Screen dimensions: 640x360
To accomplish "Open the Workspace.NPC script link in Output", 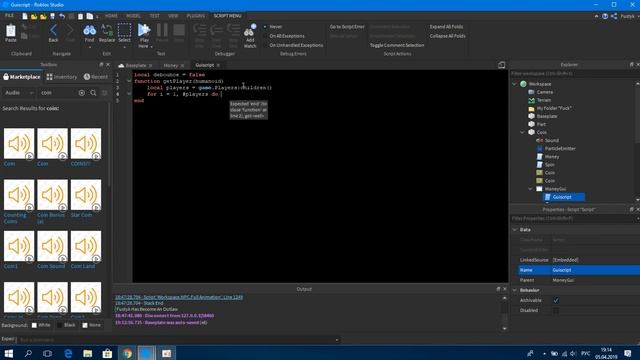I will [x=179, y=297].
